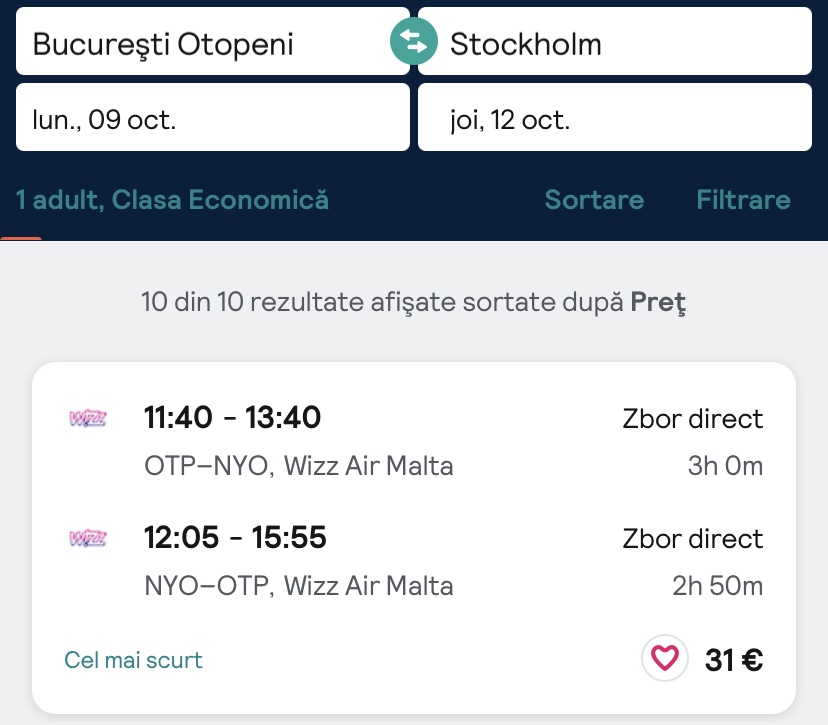
Task: Select the 31 € price
Action: pyautogui.click(x=734, y=660)
